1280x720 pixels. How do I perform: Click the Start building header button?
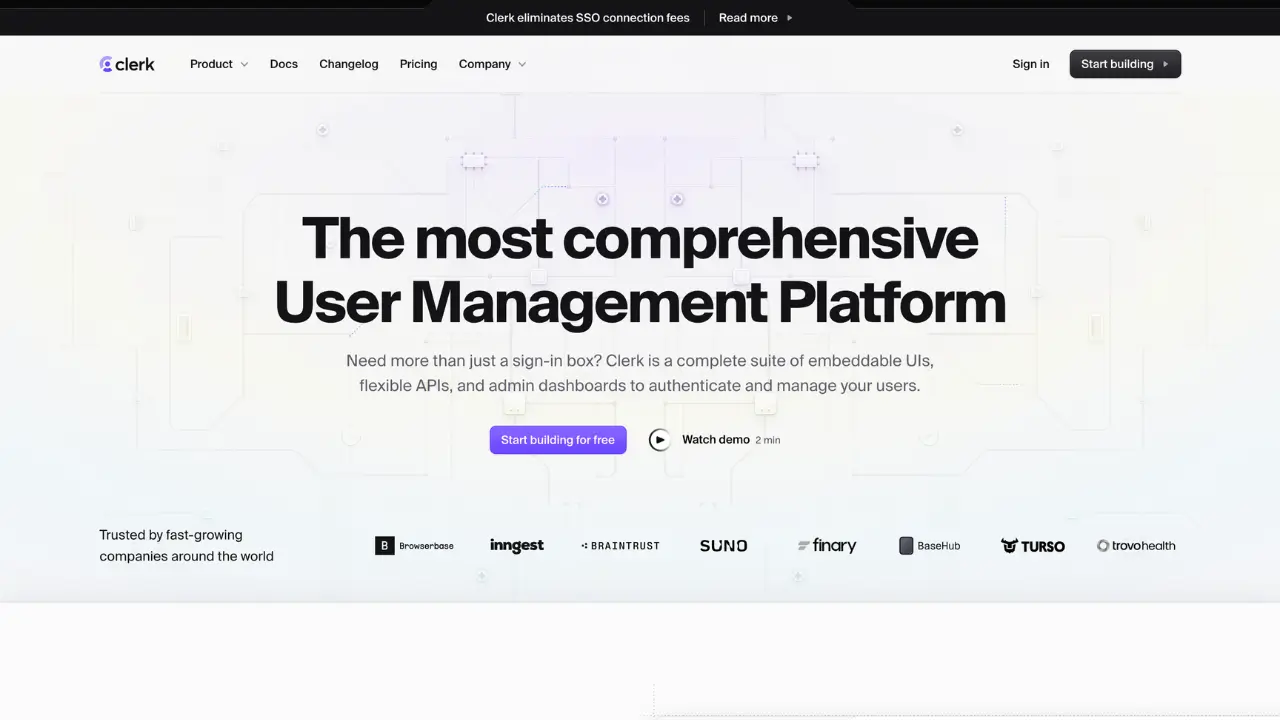point(1125,64)
